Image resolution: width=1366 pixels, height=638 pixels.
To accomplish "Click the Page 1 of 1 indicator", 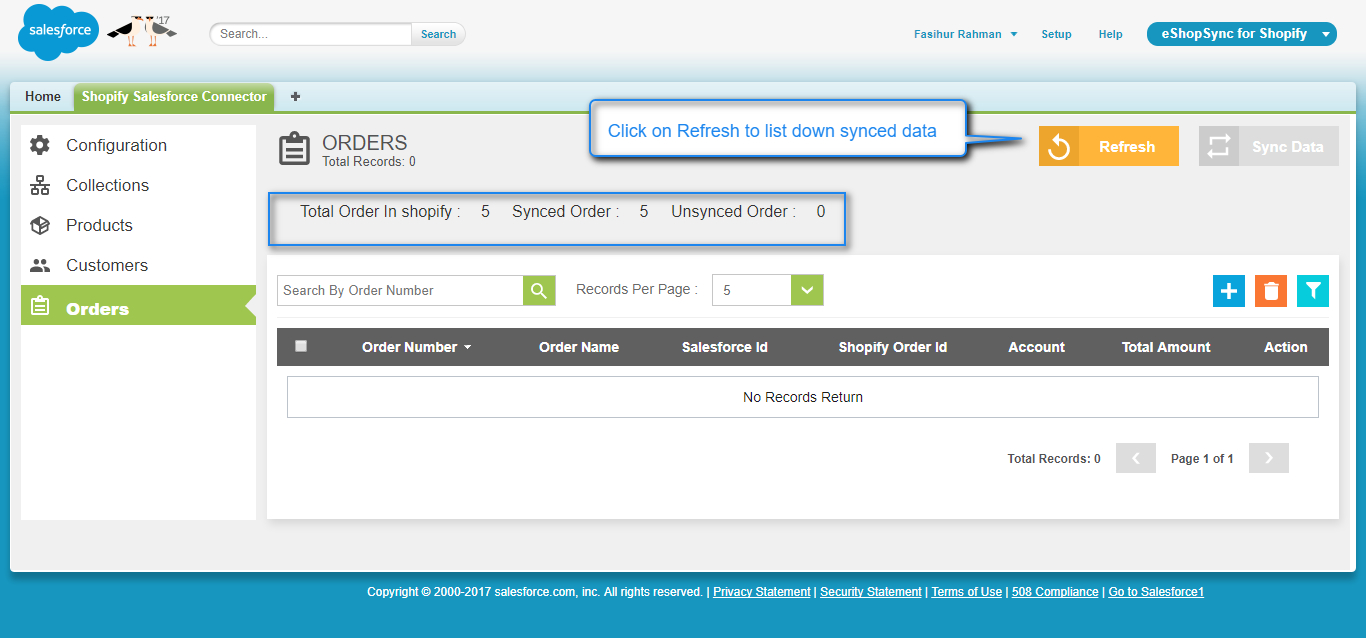I will pos(1202,459).
